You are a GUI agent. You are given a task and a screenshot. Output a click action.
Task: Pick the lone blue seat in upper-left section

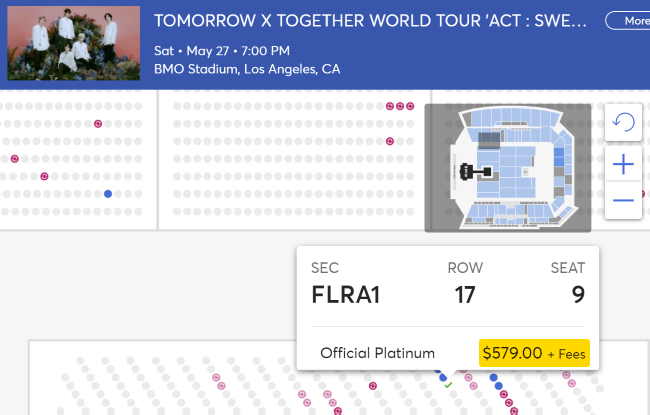pos(107,193)
